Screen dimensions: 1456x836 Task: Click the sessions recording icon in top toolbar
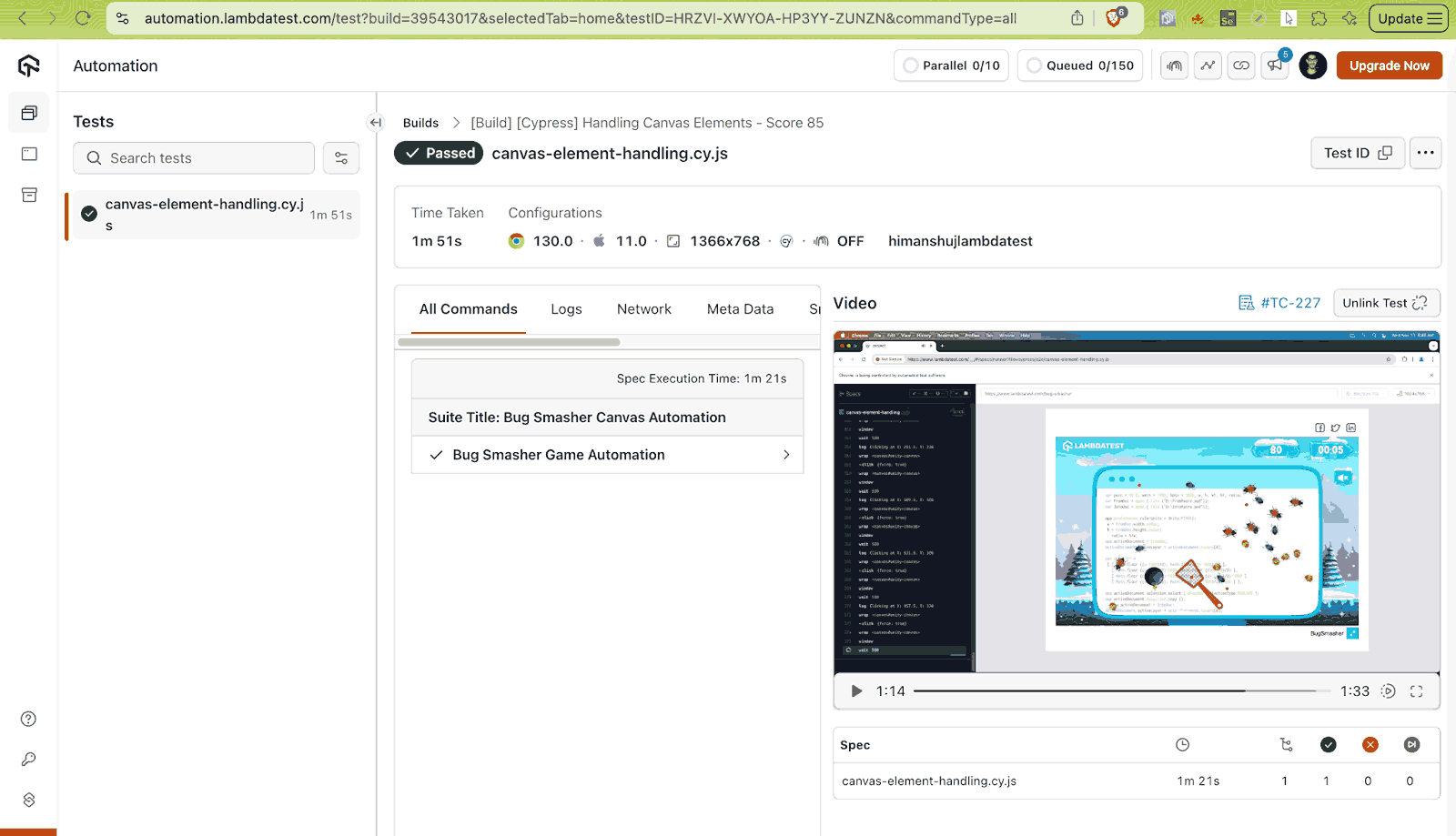(x=1174, y=65)
